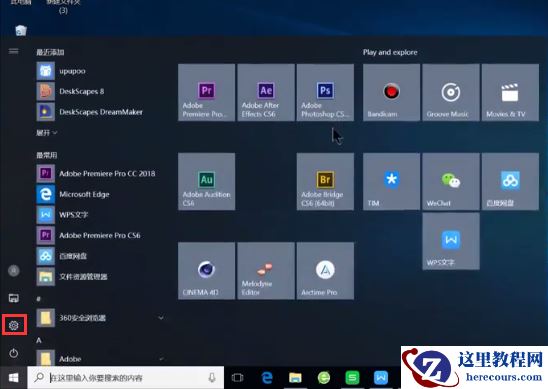The height and width of the screenshot is (389, 548).
Task: Open the Melodyne Editor tile
Action: pyautogui.click(x=266, y=271)
